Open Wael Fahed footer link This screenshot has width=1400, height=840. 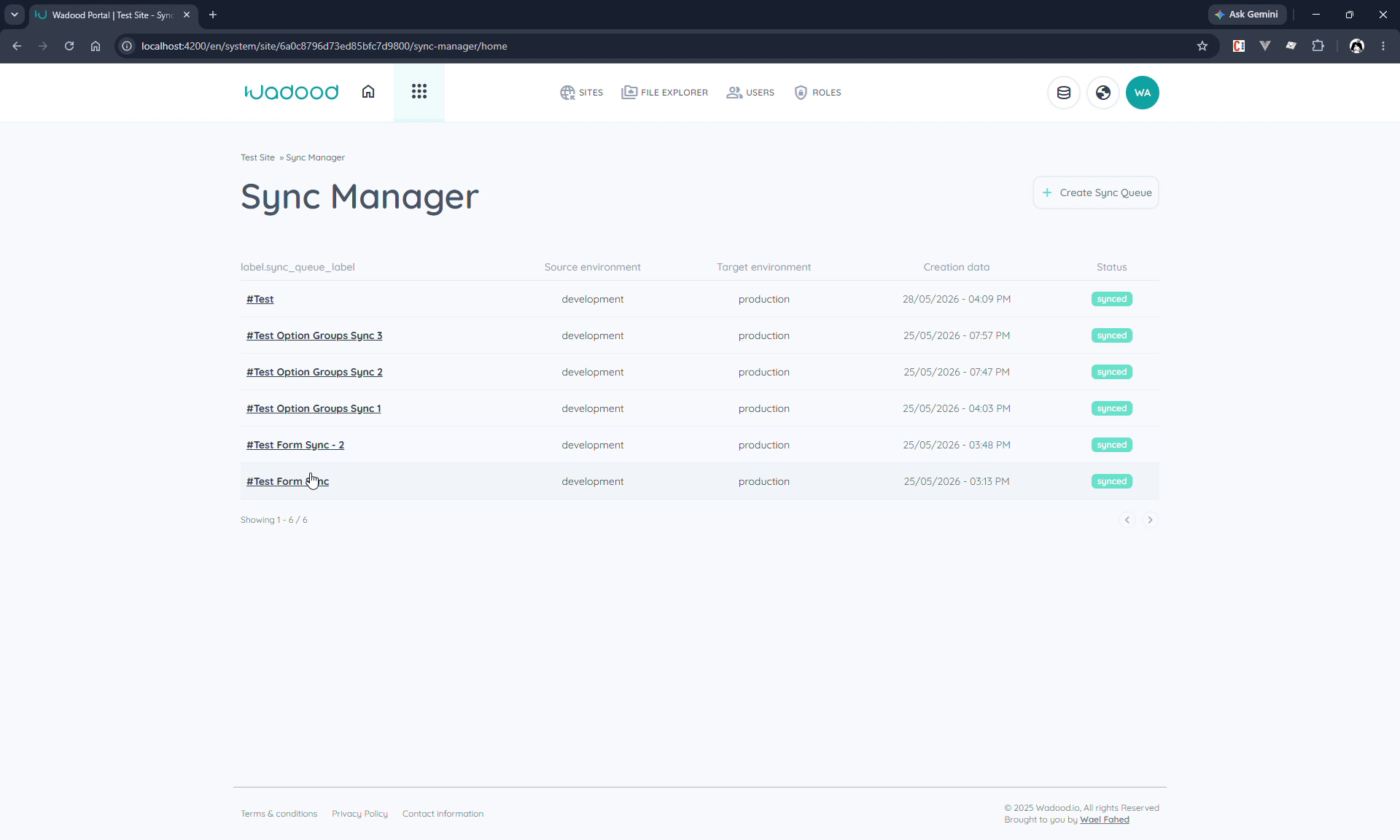tap(1105, 820)
